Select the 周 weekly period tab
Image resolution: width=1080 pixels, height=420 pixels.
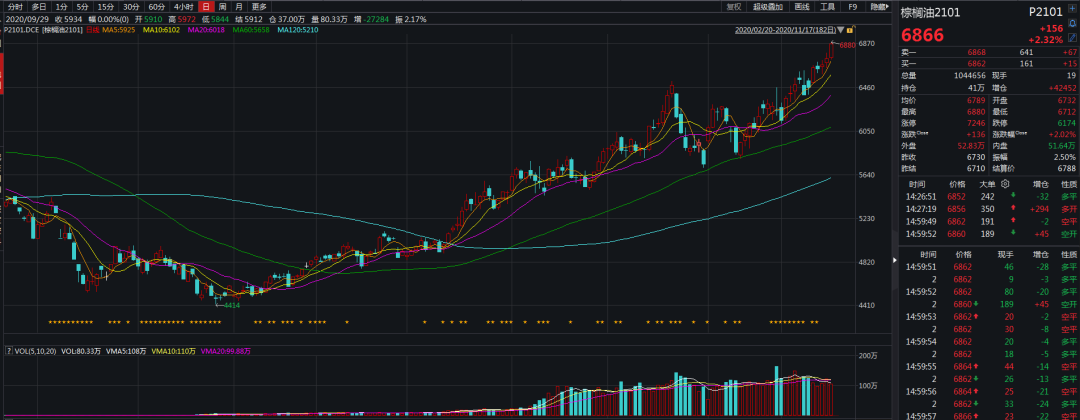(x=222, y=7)
